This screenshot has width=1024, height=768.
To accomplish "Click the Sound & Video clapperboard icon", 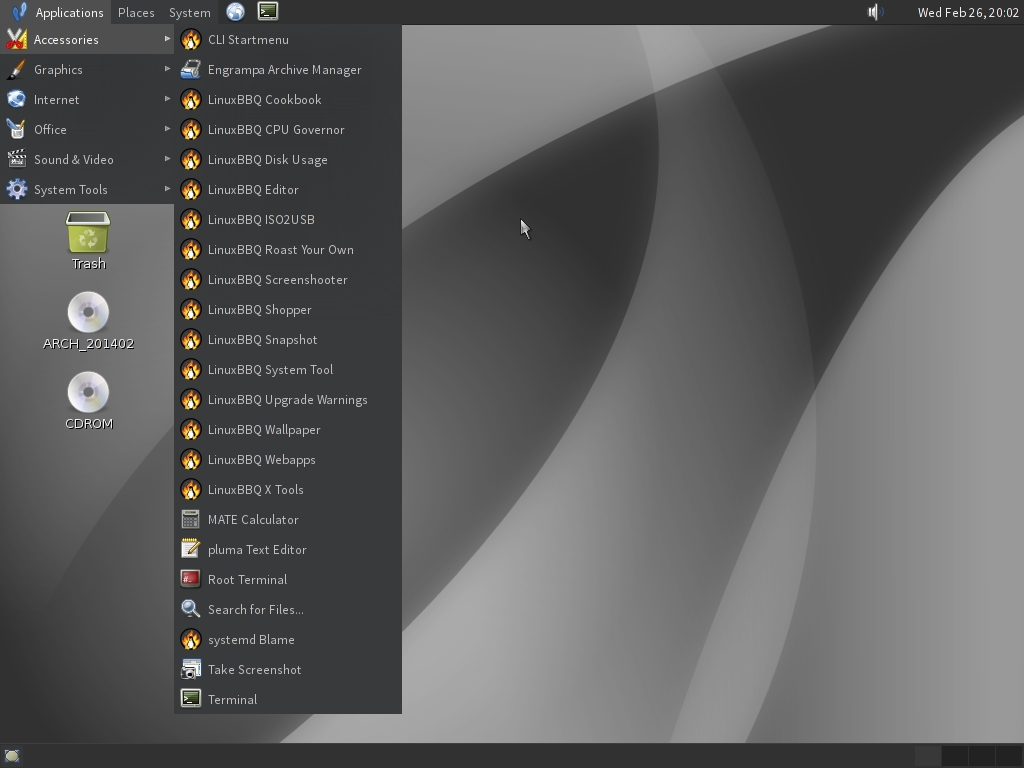I will tap(16, 160).
